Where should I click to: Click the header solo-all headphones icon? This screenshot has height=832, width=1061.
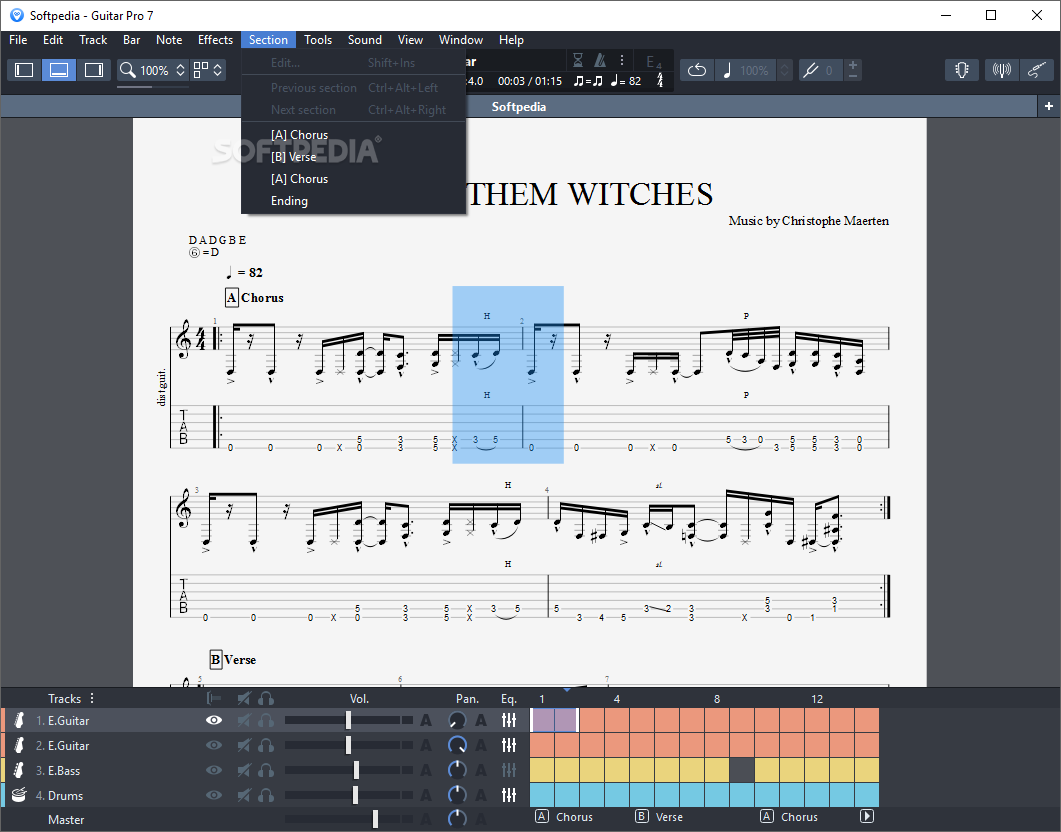click(266, 698)
